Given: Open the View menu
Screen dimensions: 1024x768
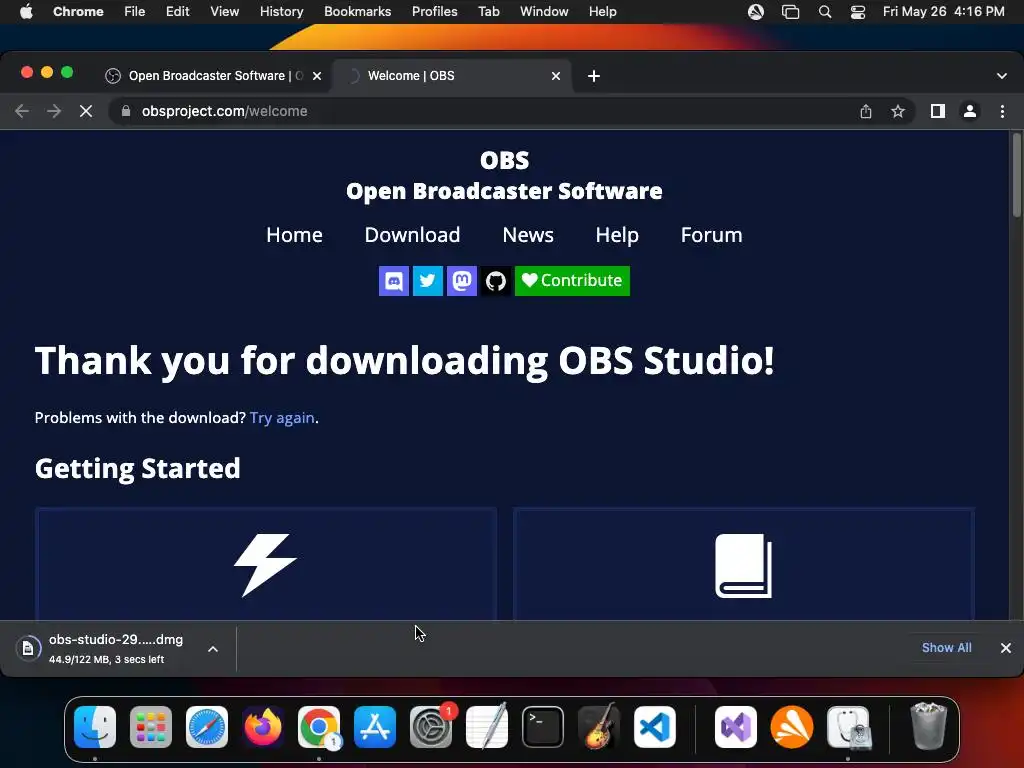Looking at the screenshot, I should click(224, 11).
